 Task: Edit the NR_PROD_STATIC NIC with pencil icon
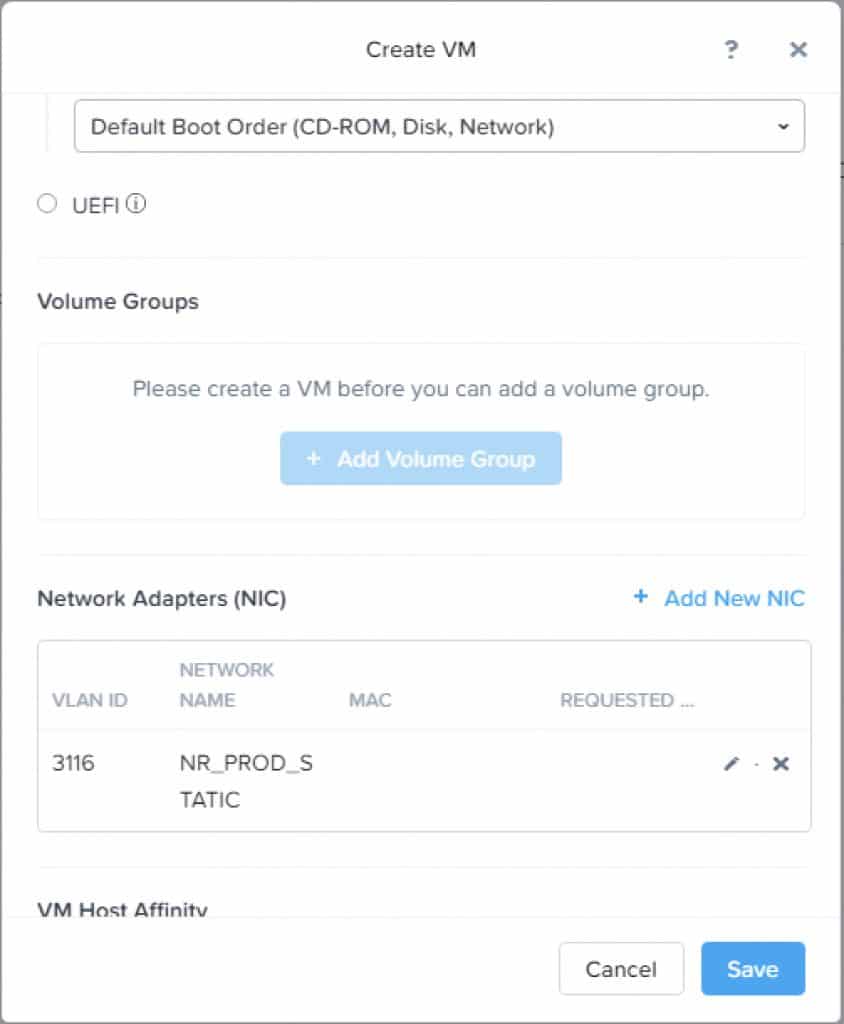pyautogui.click(x=732, y=763)
